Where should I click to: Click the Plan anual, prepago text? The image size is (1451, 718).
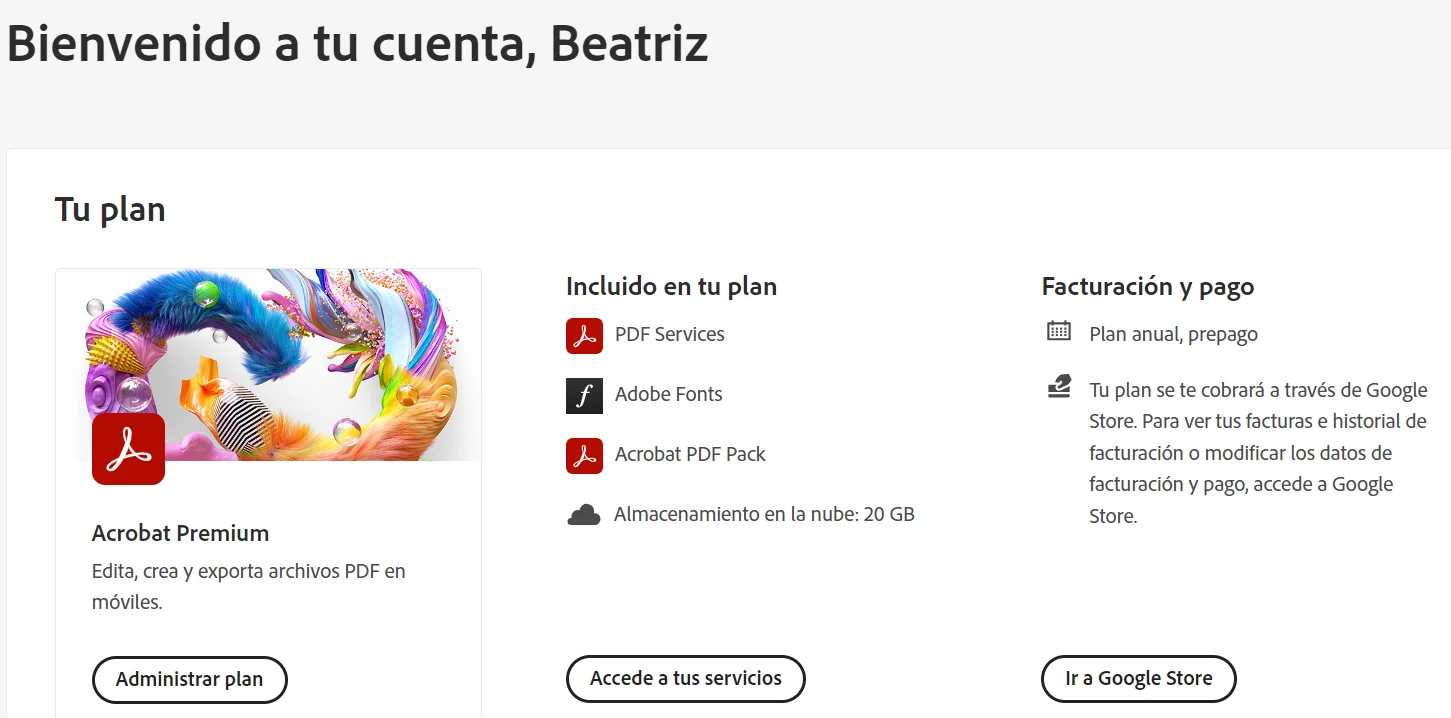(1174, 334)
